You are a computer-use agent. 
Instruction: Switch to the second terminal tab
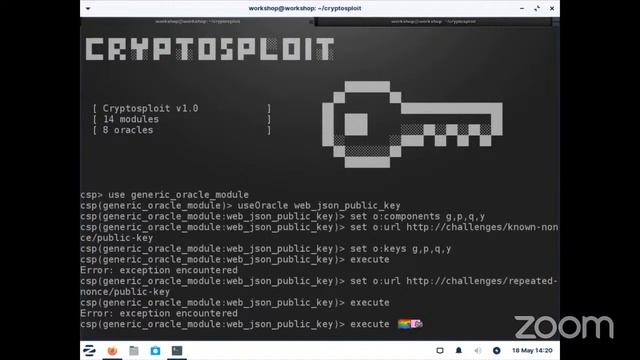tap(433, 21)
